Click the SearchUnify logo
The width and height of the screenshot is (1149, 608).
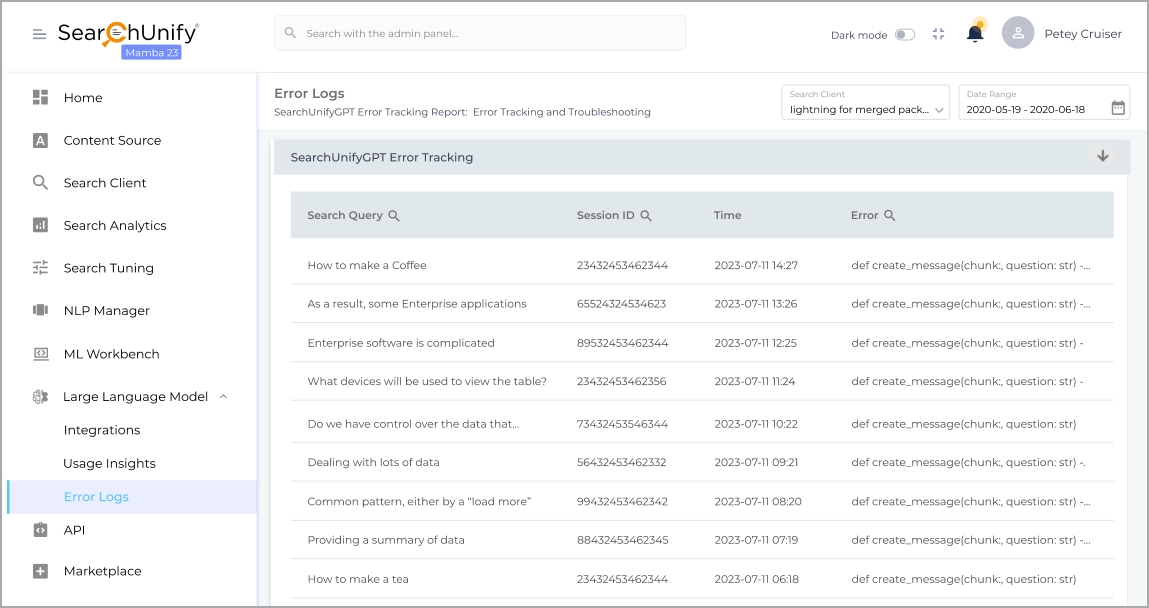(x=128, y=34)
